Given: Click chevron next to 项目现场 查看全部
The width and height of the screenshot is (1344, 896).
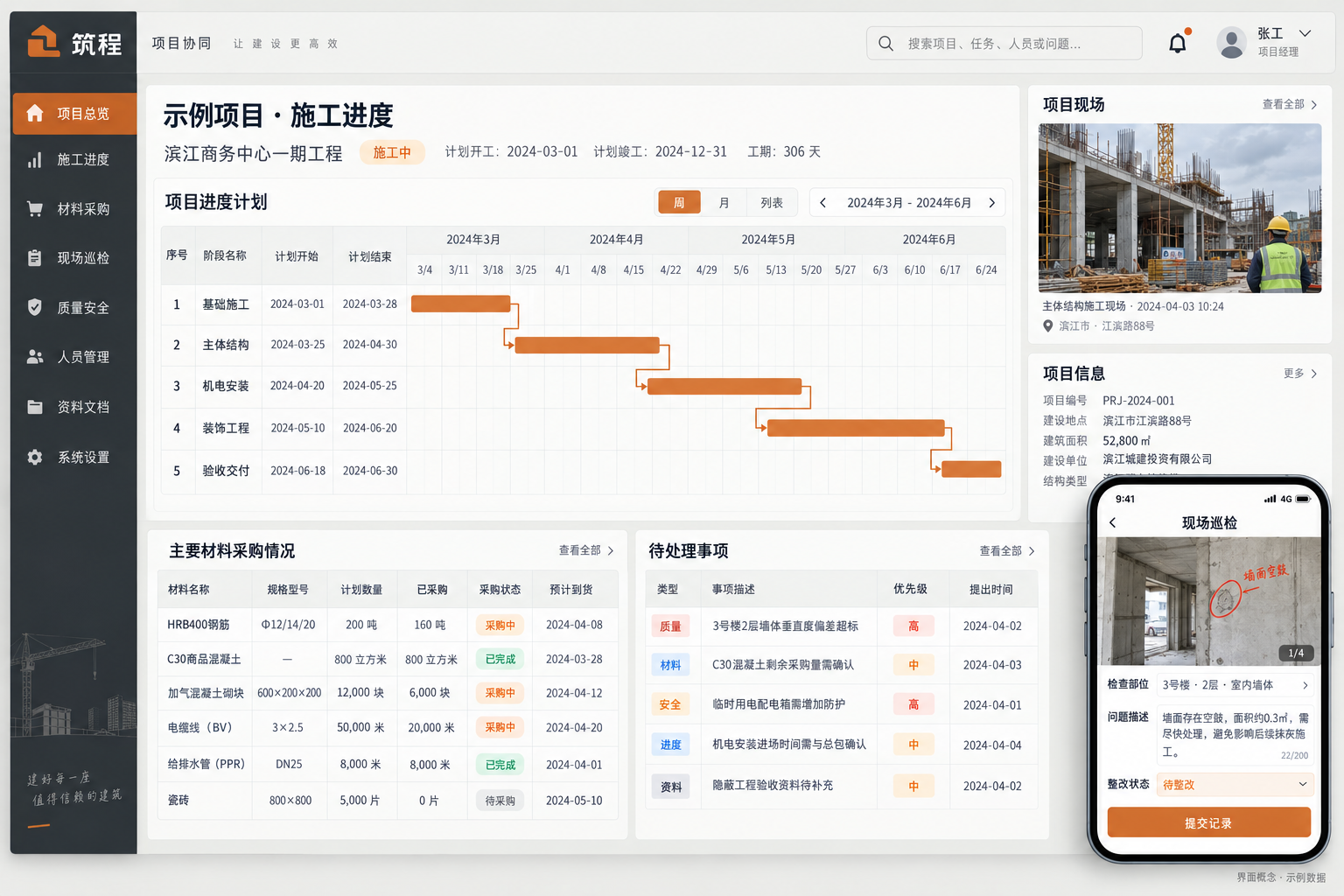Looking at the screenshot, I should point(1313,105).
